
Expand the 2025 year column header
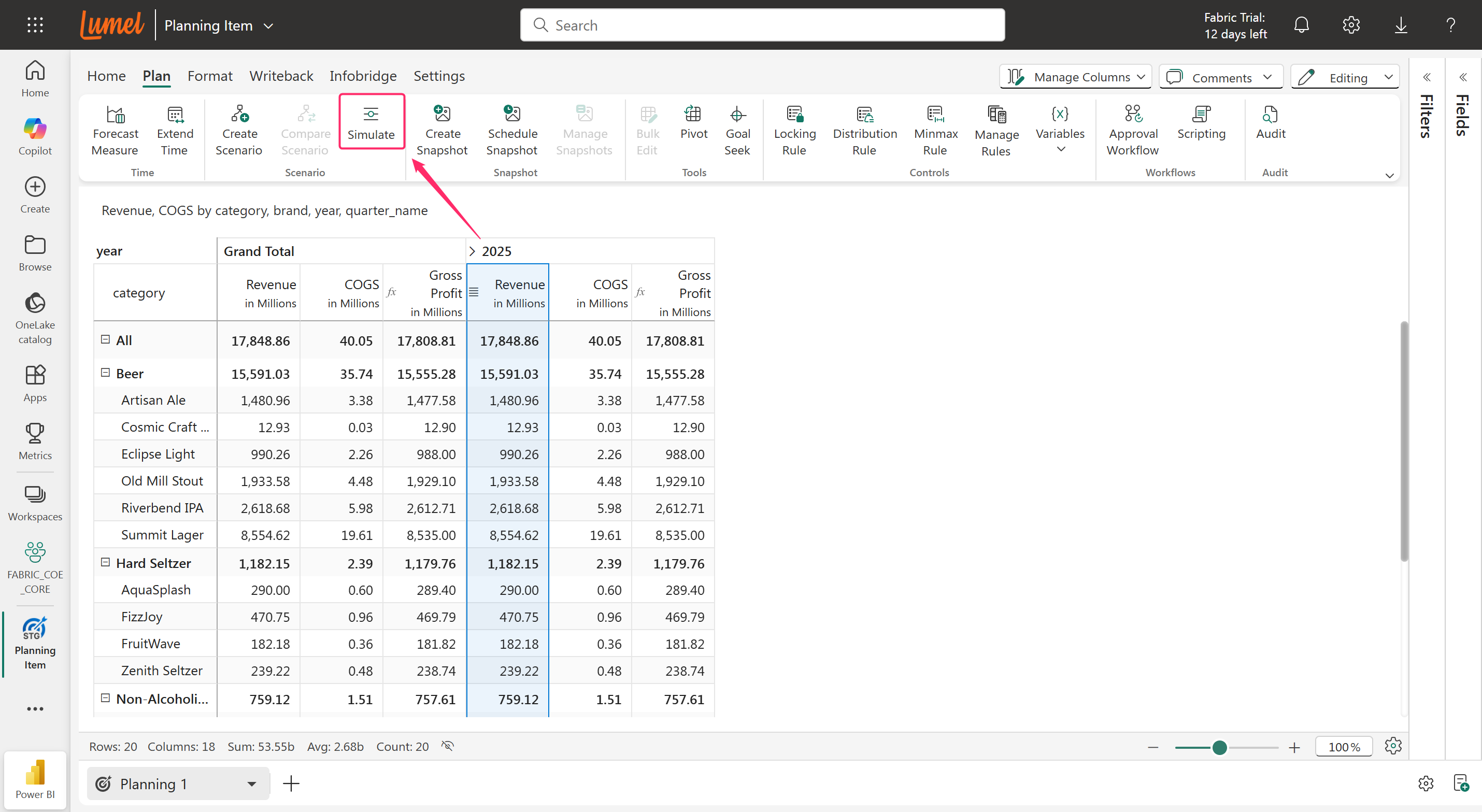pyautogui.click(x=472, y=251)
